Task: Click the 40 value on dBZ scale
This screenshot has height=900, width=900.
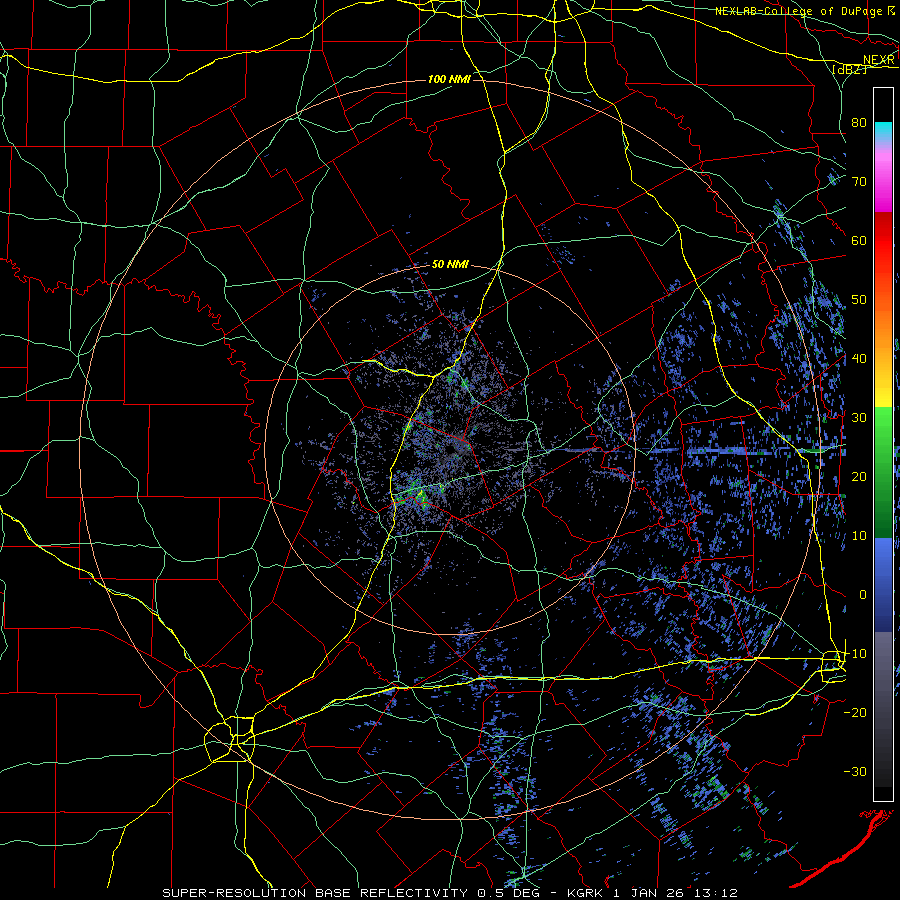Action: (x=859, y=359)
